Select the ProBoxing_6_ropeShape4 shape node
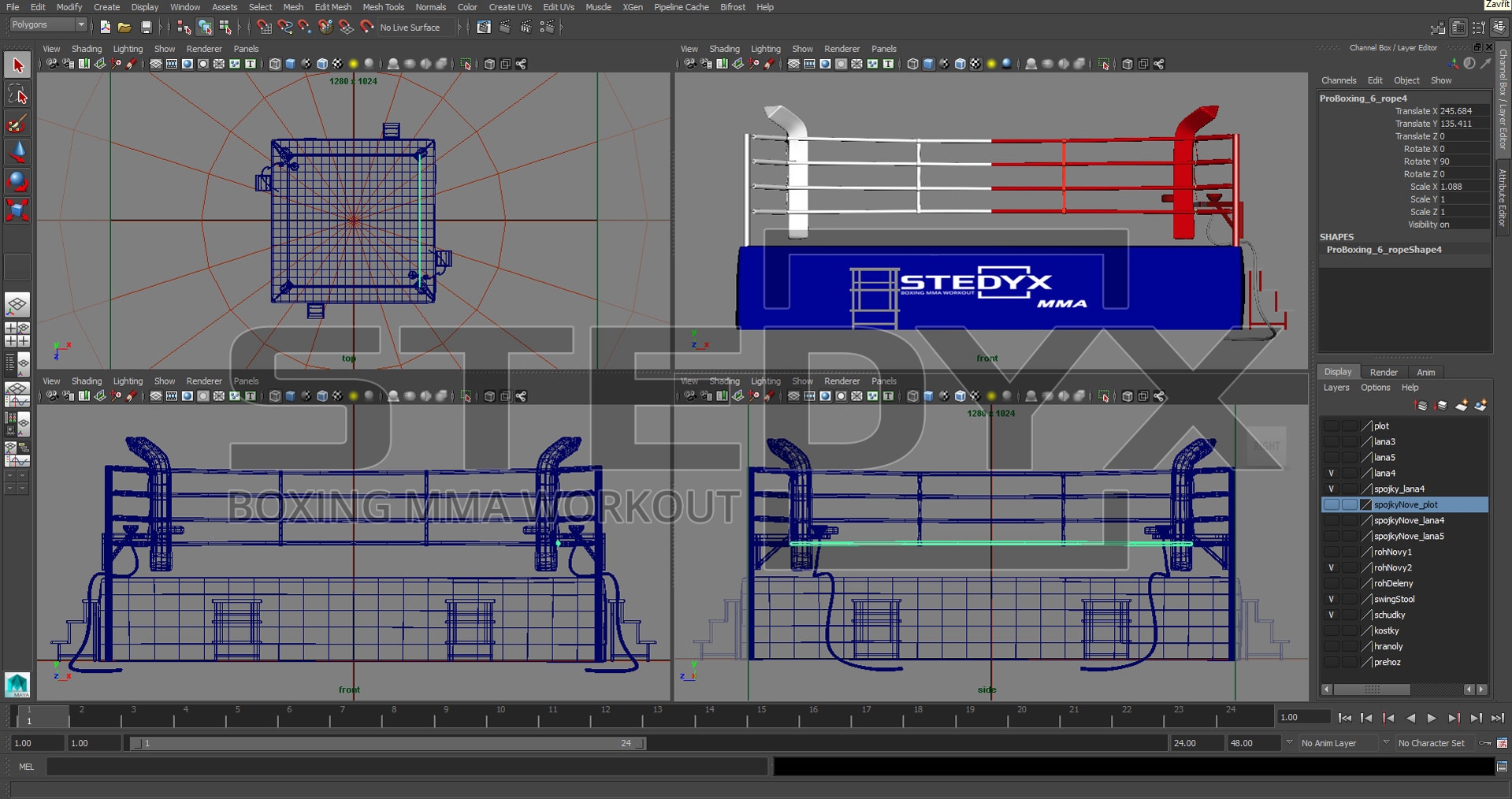The width and height of the screenshot is (1512, 799). coord(1384,250)
